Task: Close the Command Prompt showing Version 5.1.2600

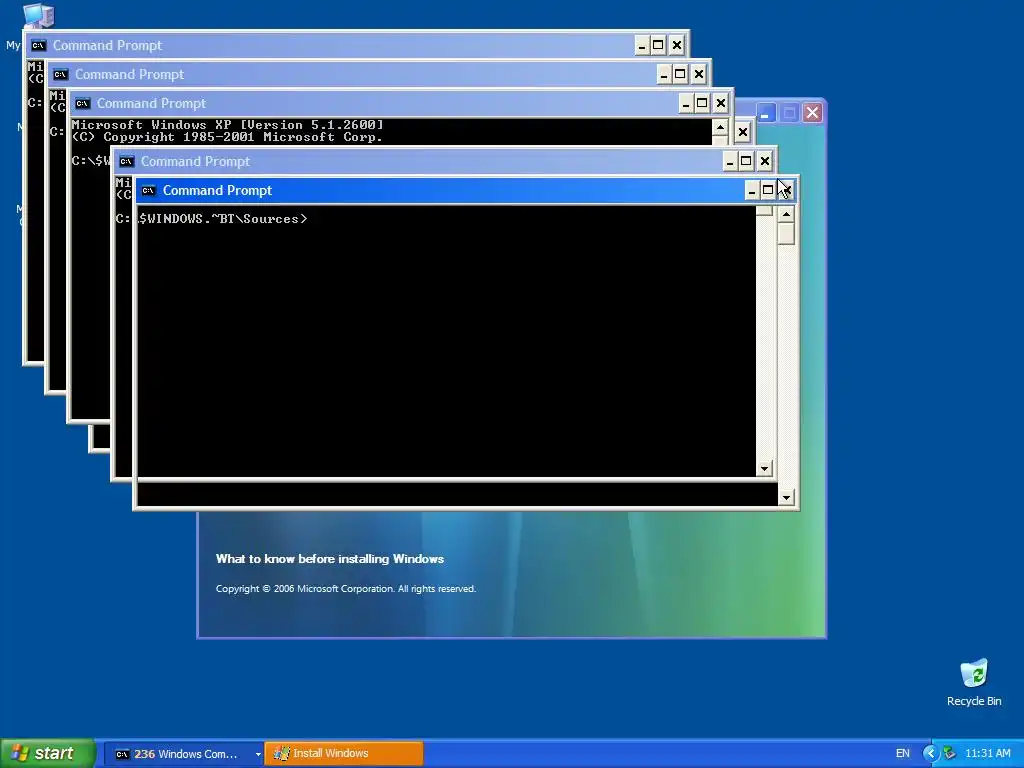Action: [x=721, y=103]
